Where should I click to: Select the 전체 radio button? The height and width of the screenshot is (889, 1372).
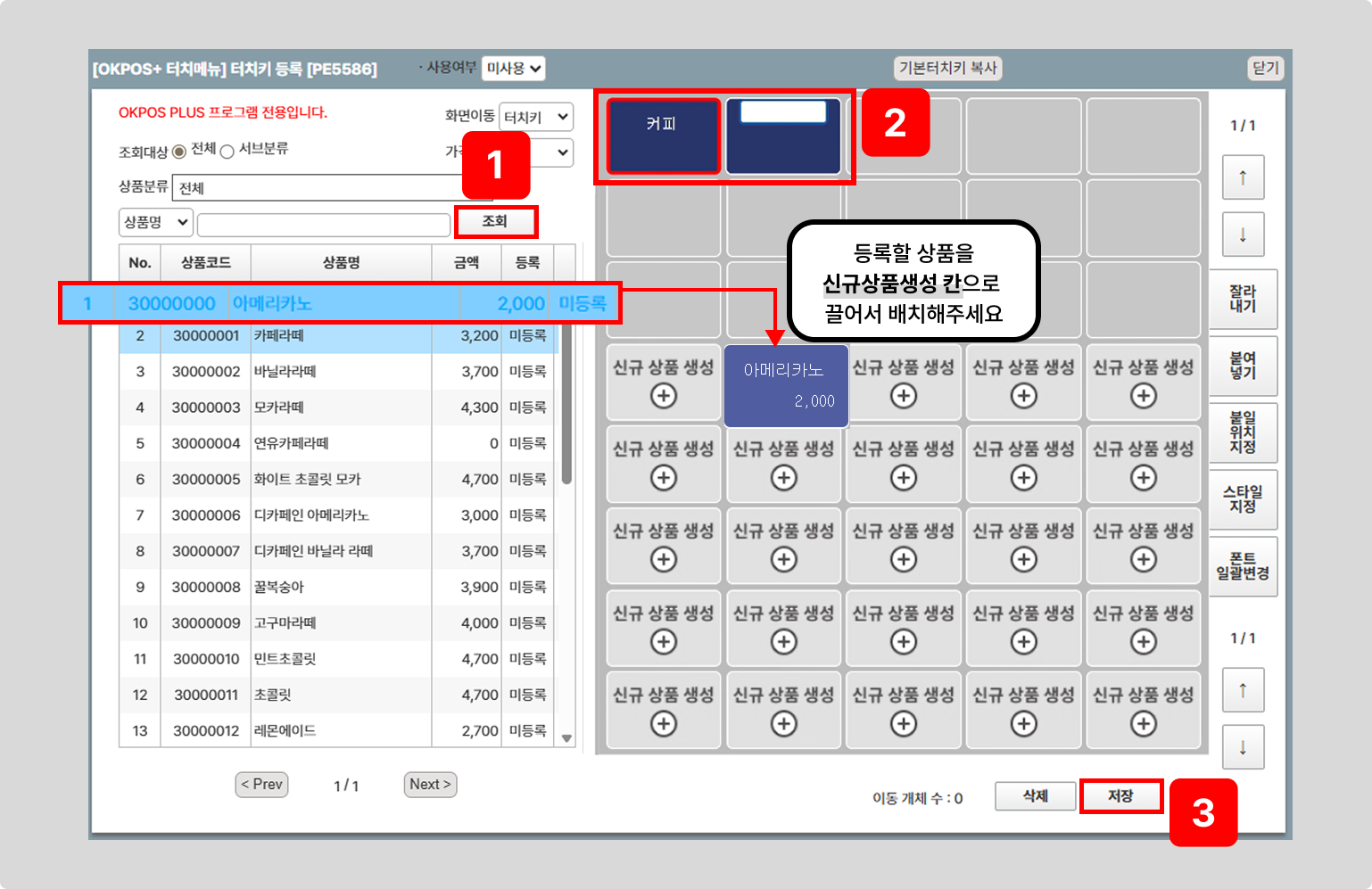[179, 152]
